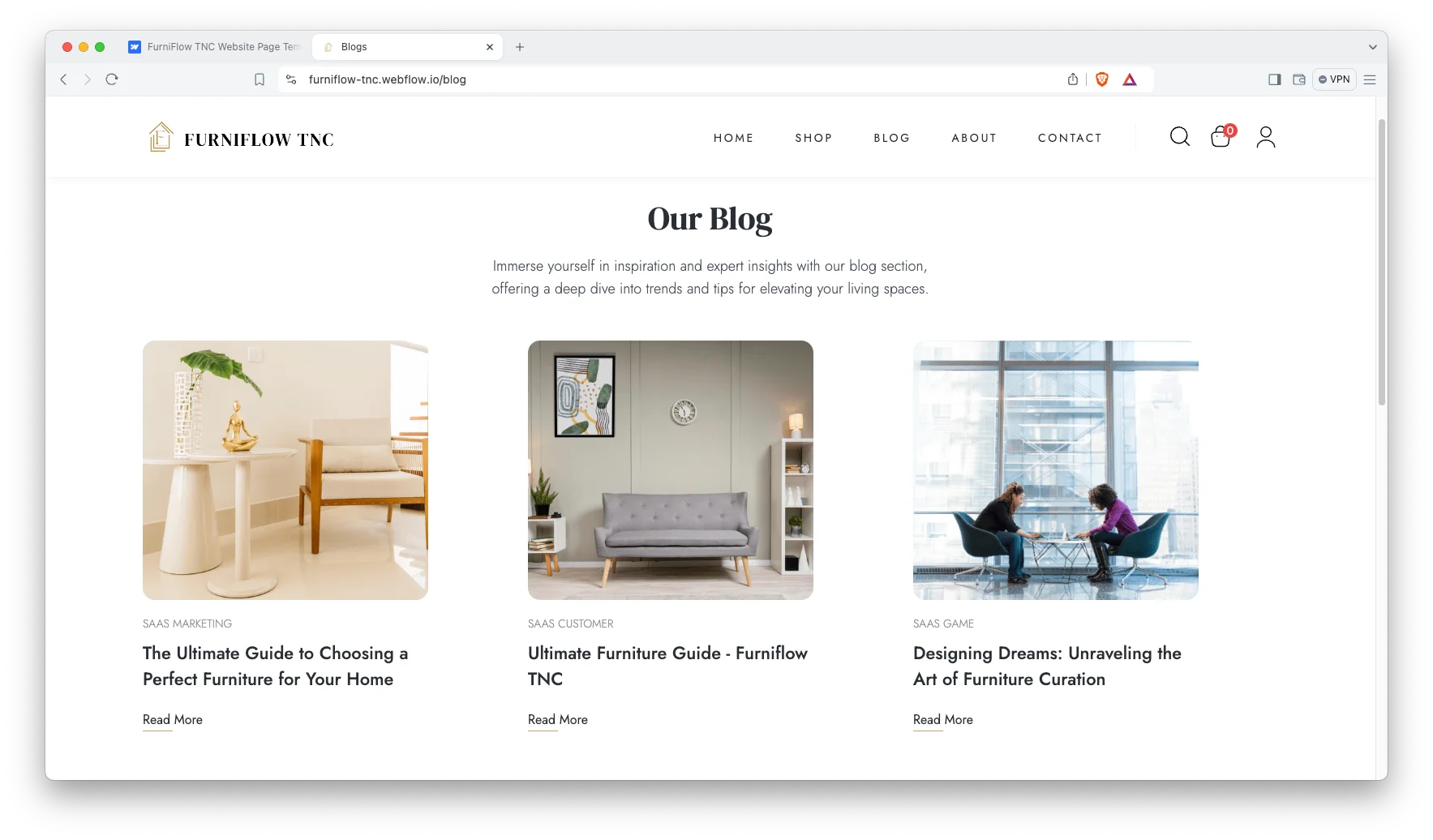Open the CONTACT nav menu item

pyautogui.click(x=1070, y=138)
